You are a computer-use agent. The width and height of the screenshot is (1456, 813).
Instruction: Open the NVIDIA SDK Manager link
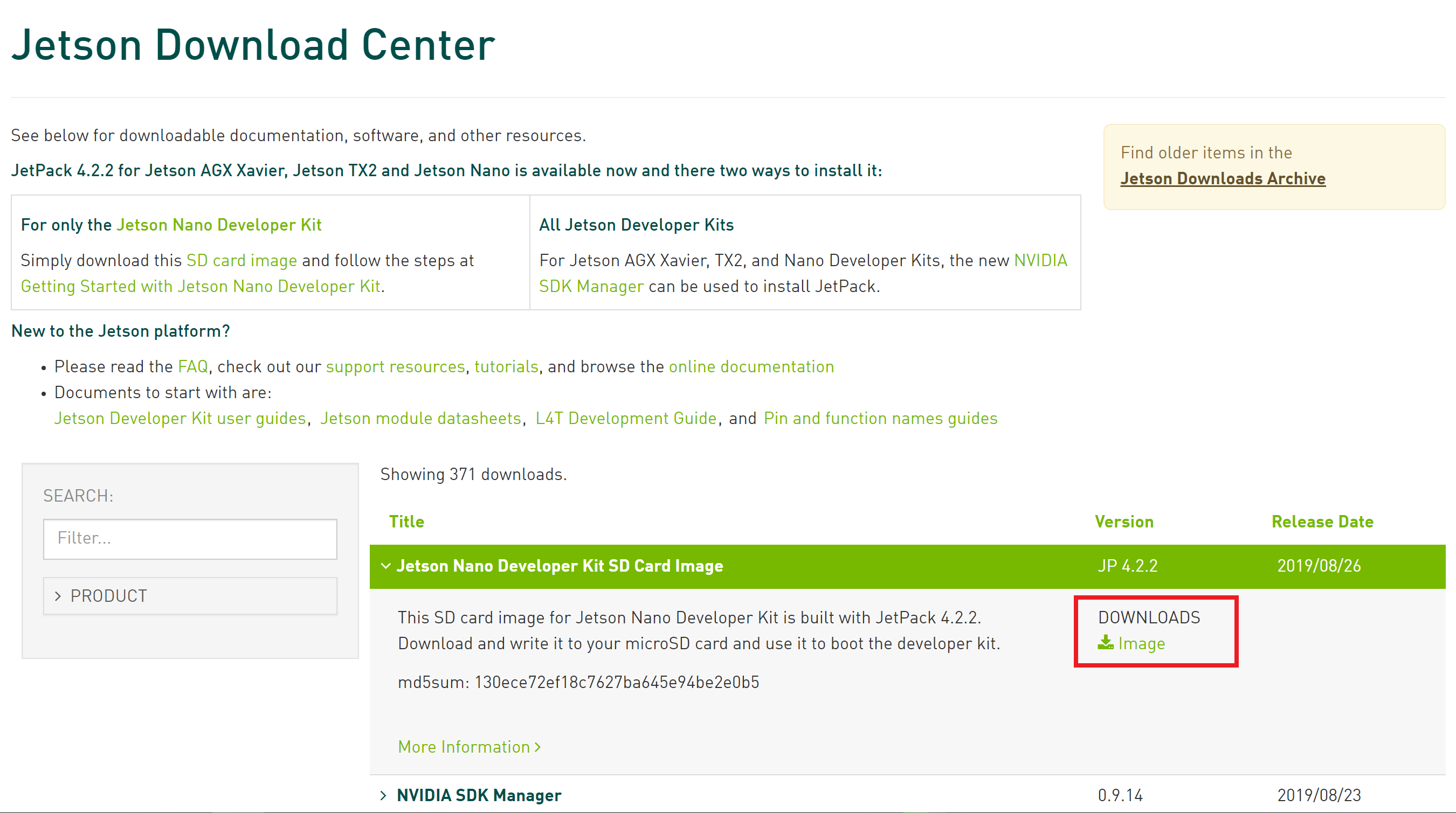pos(591,287)
